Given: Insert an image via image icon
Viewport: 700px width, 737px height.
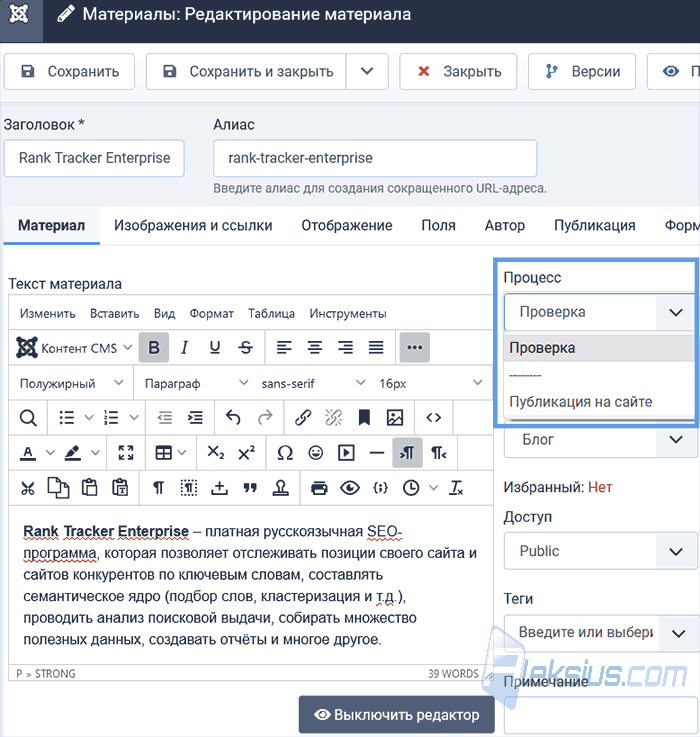Looking at the screenshot, I should 394,417.
